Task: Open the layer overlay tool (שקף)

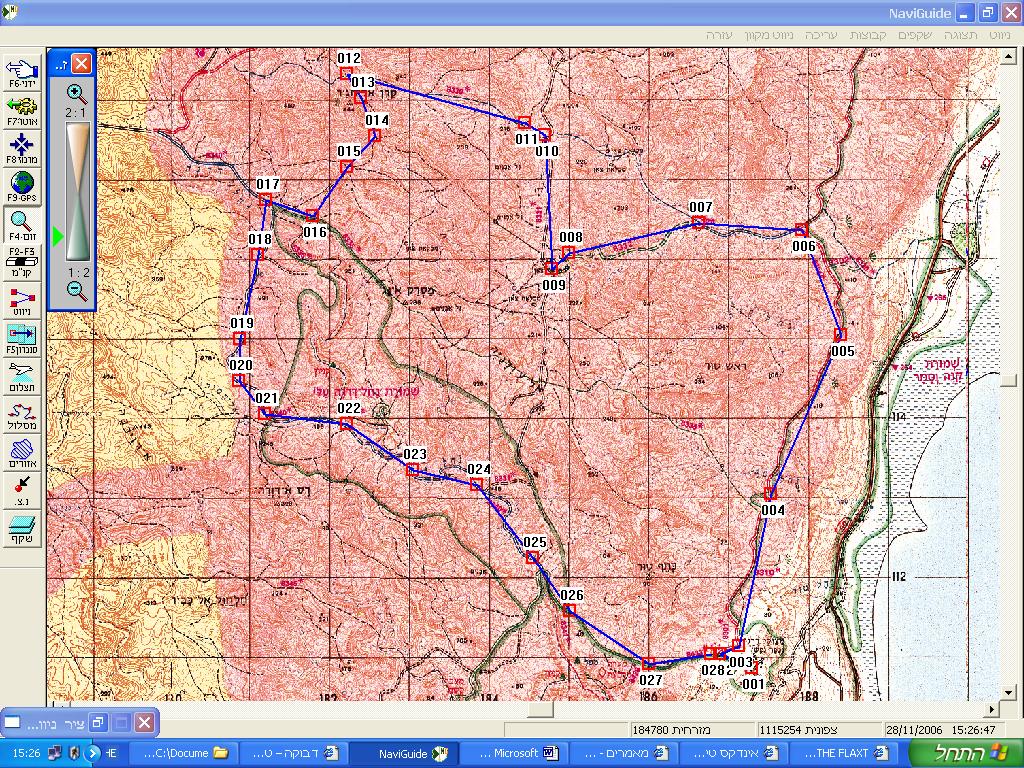Action: [x=22, y=528]
